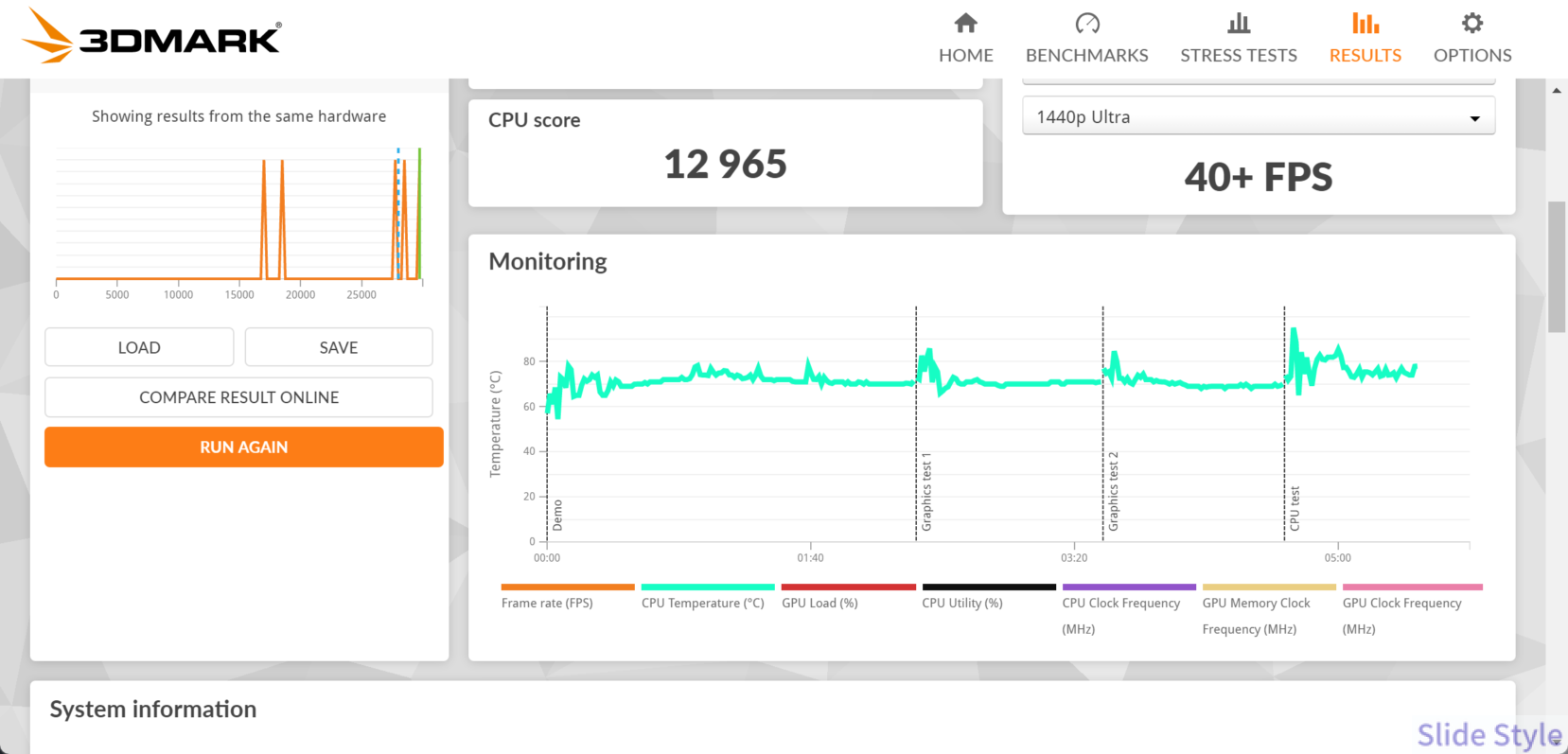The width and height of the screenshot is (1568, 754).
Task: Click COMPARE RESULT ONLINE
Action: click(238, 397)
